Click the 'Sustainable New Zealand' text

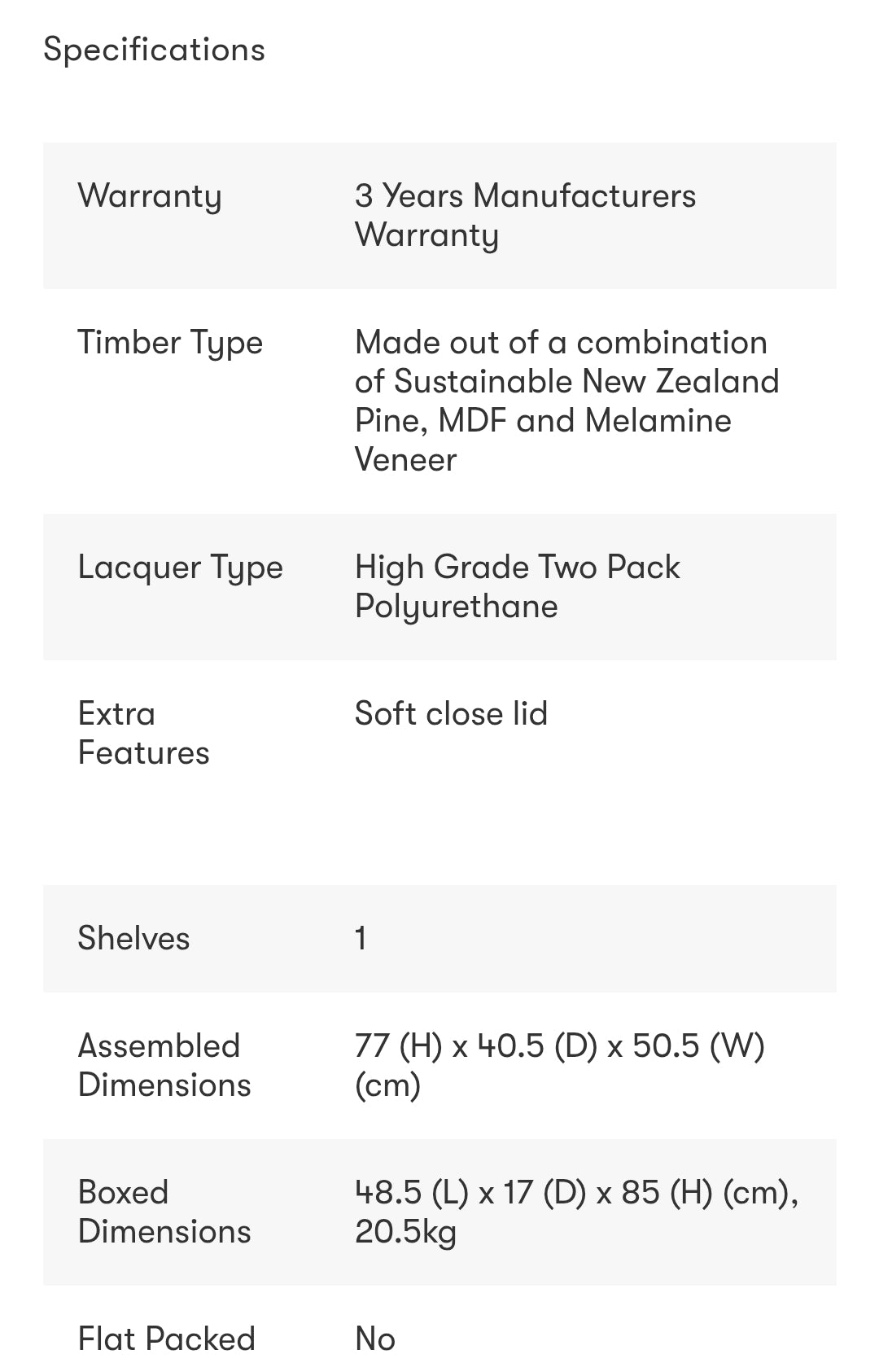586,382
